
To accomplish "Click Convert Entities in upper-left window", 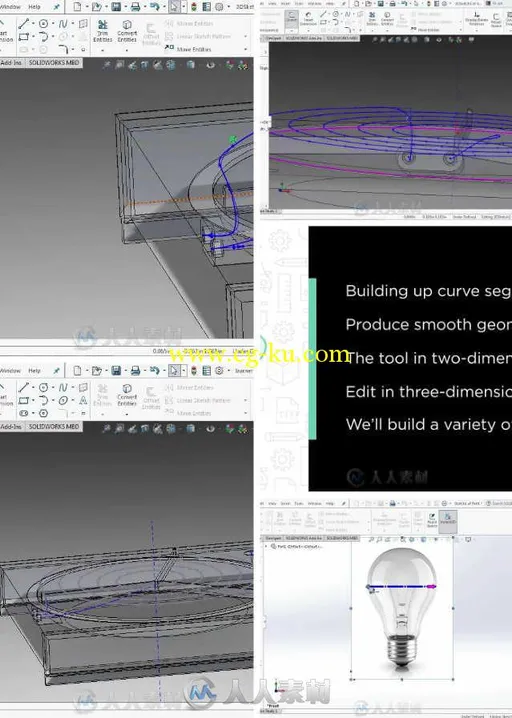I will tap(127, 31).
